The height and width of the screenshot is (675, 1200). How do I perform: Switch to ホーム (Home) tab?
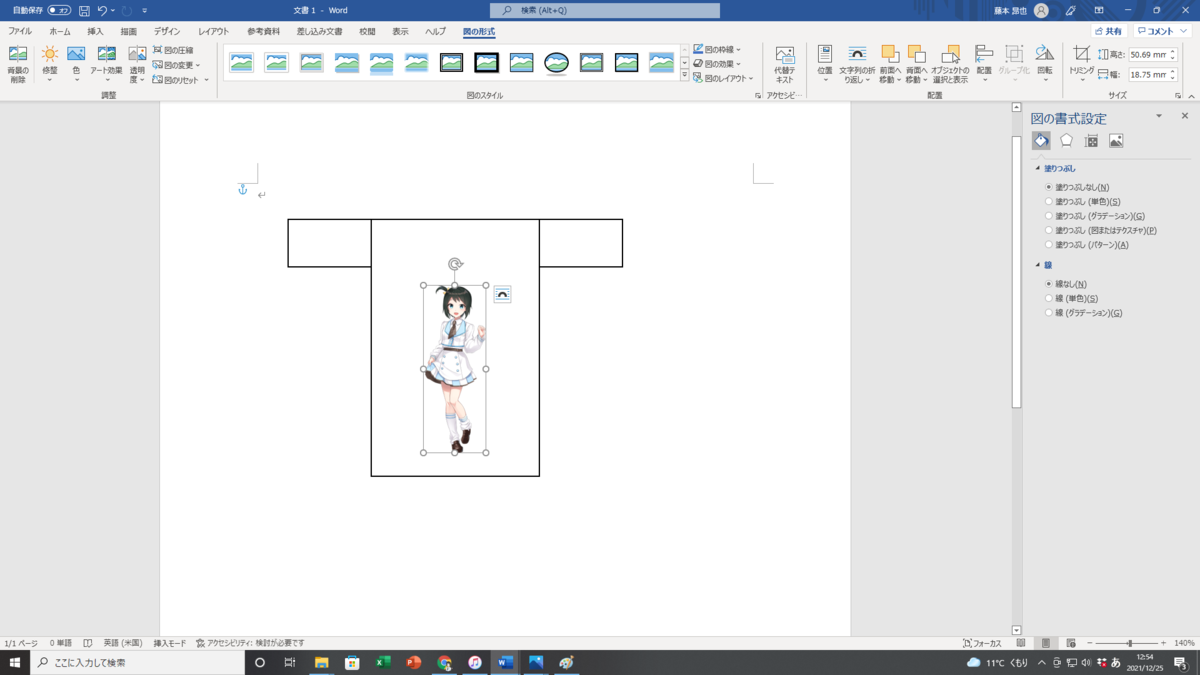pyautogui.click(x=60, y=32)
